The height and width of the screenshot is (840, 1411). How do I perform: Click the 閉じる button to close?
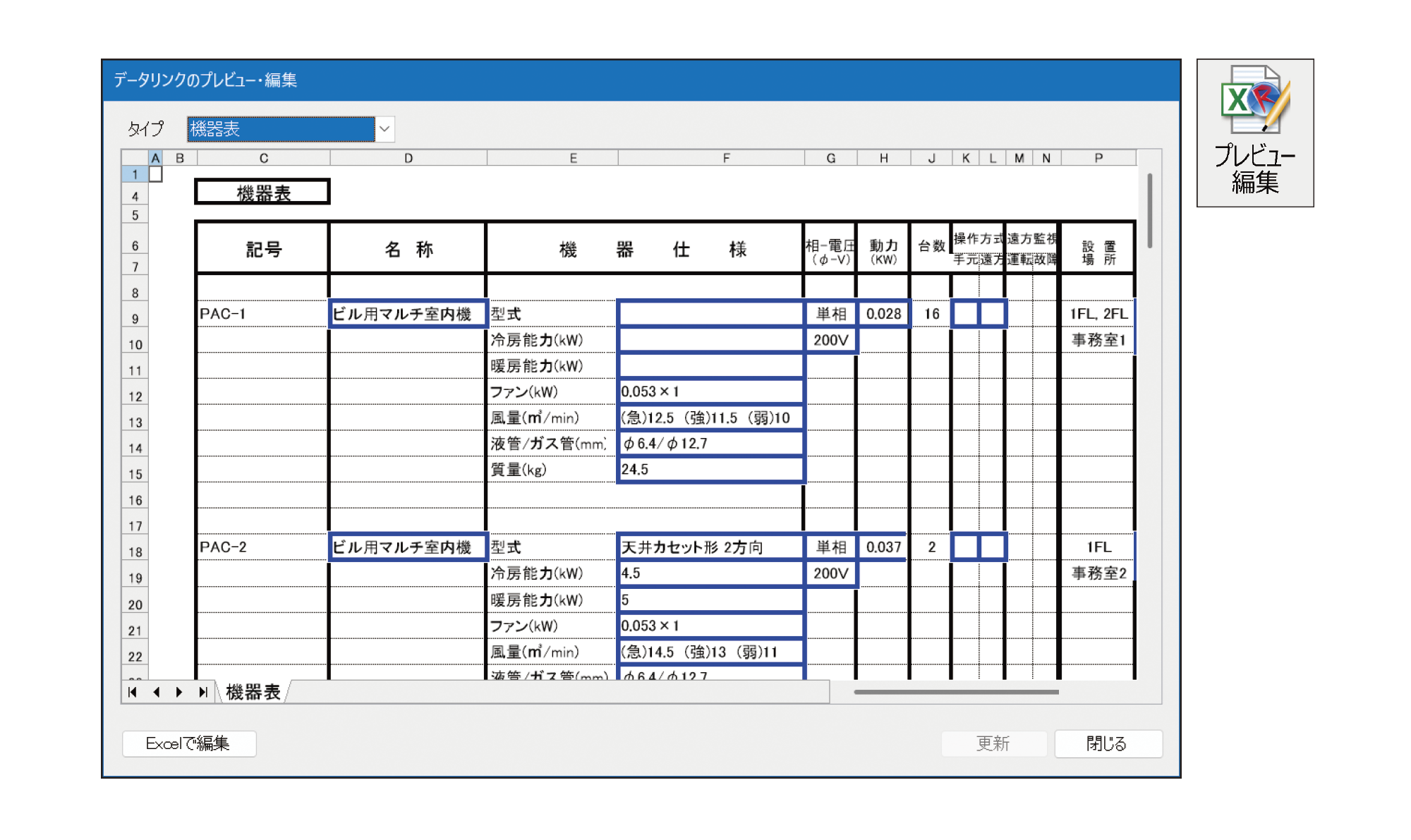(1108, 743)
